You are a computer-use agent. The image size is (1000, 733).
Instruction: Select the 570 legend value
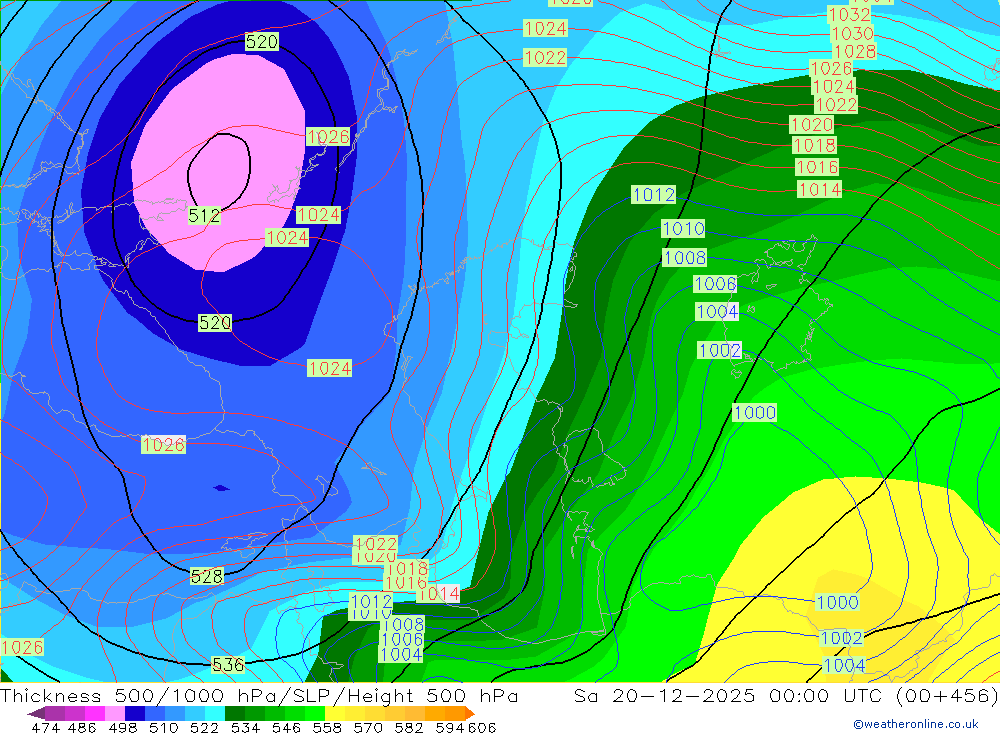[367, 727]
